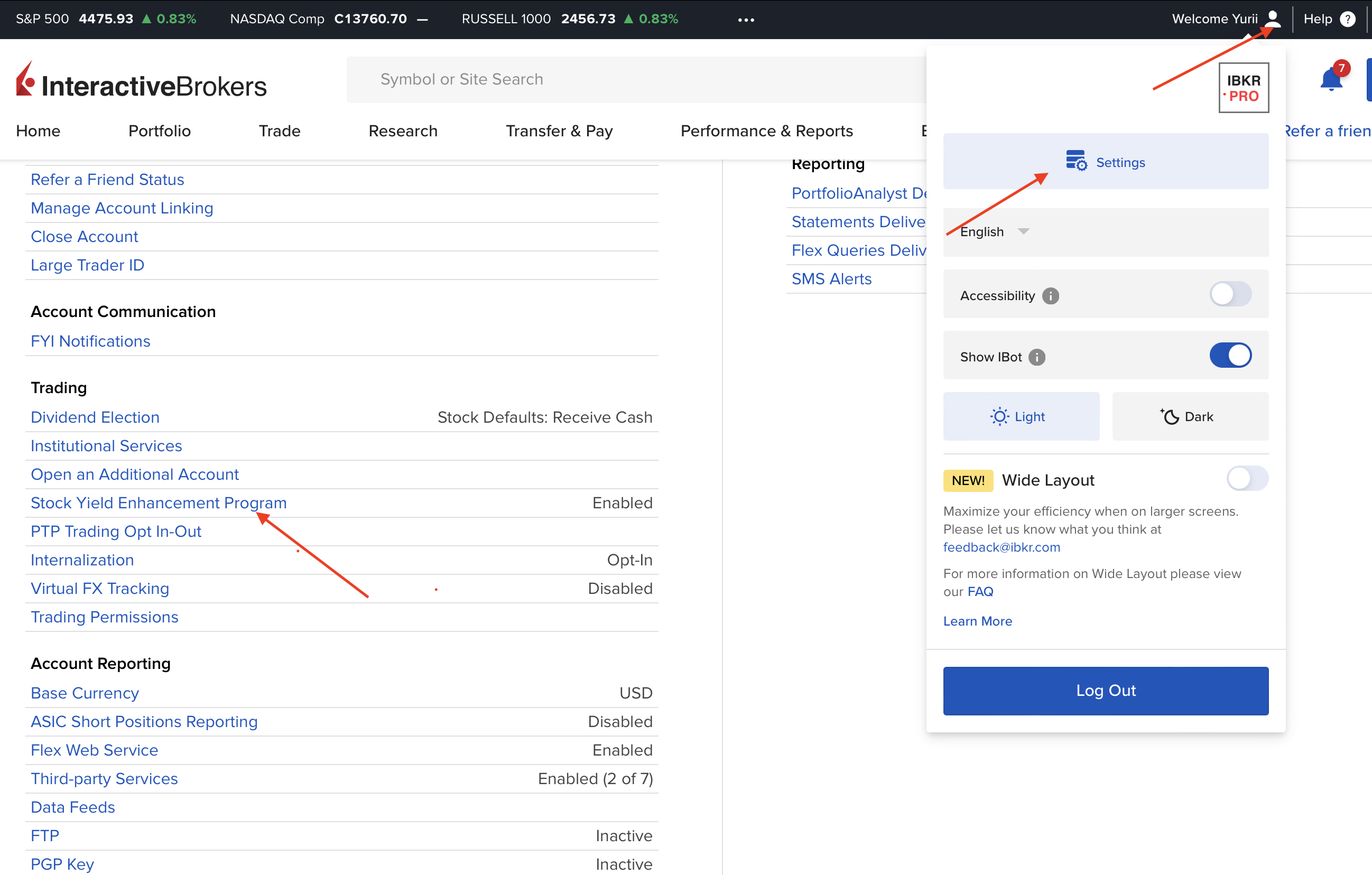The image size is (1372, 875).
Task: Open Settings in the user panel
Action: pyautogui.click(x=1105, y=162)
